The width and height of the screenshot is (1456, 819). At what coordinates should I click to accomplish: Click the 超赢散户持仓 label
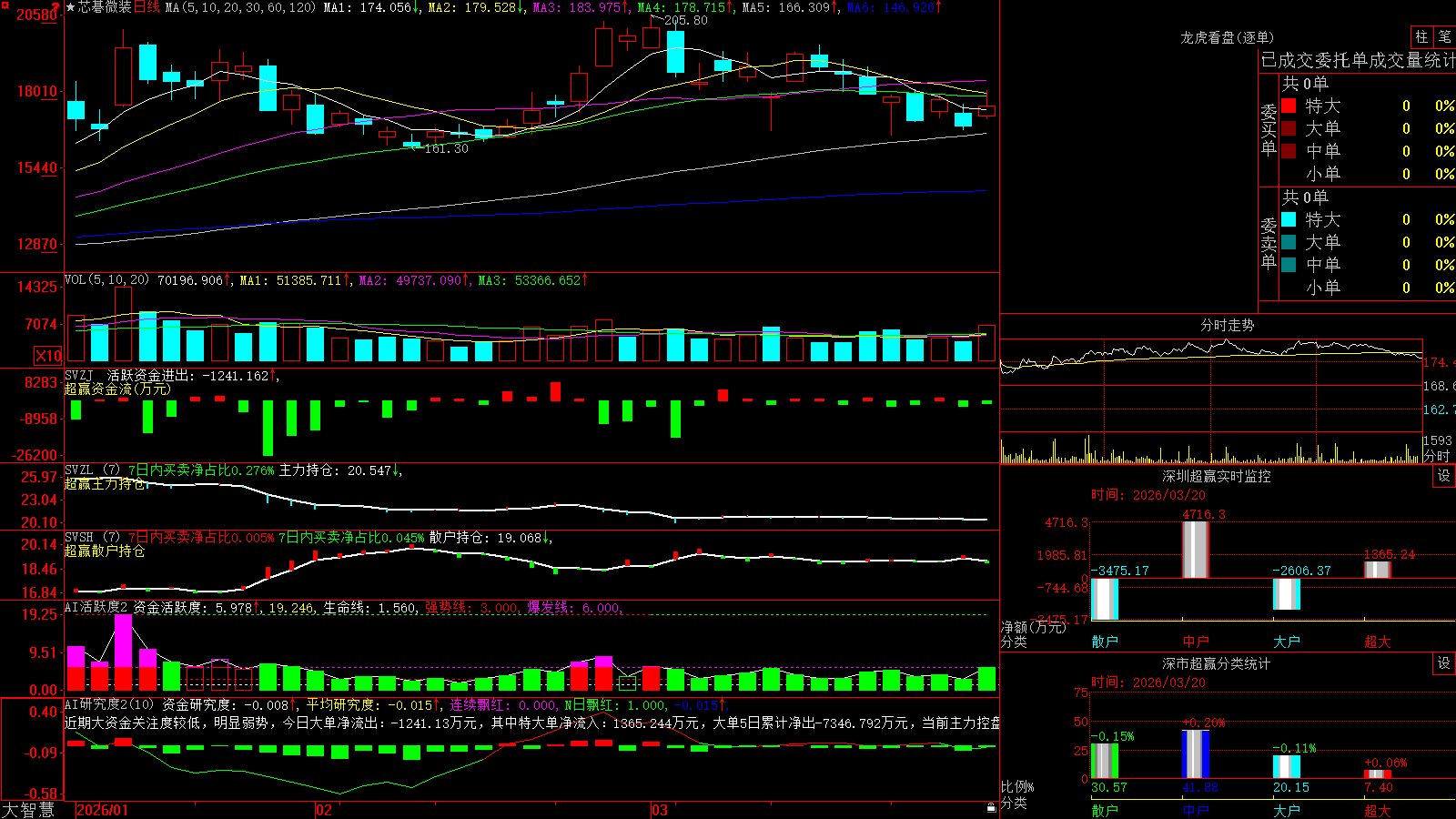(105, 551)
